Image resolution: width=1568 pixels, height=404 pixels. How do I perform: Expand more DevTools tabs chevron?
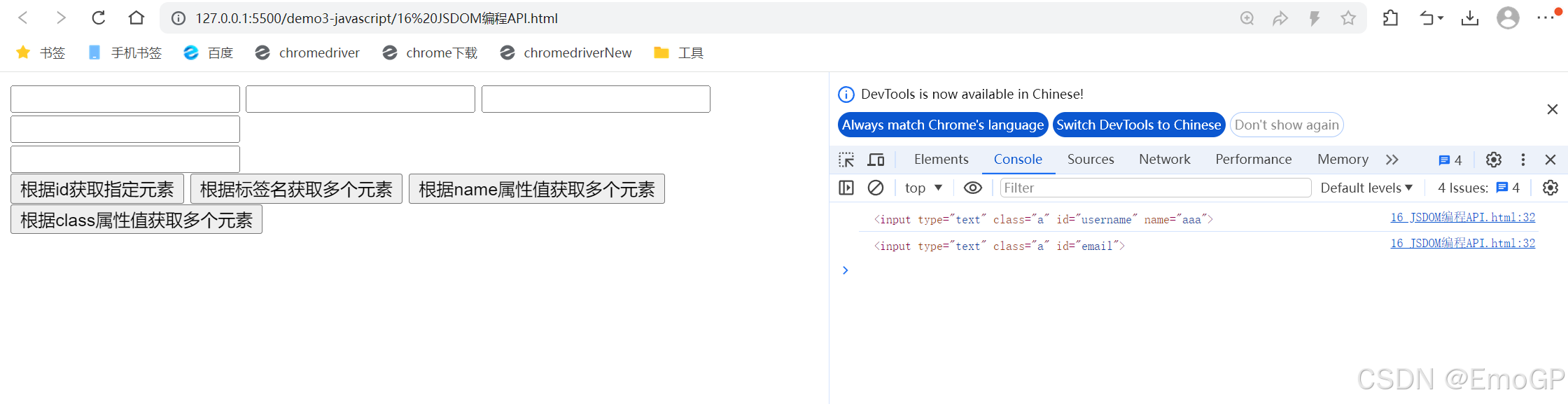coord(1392,160)
